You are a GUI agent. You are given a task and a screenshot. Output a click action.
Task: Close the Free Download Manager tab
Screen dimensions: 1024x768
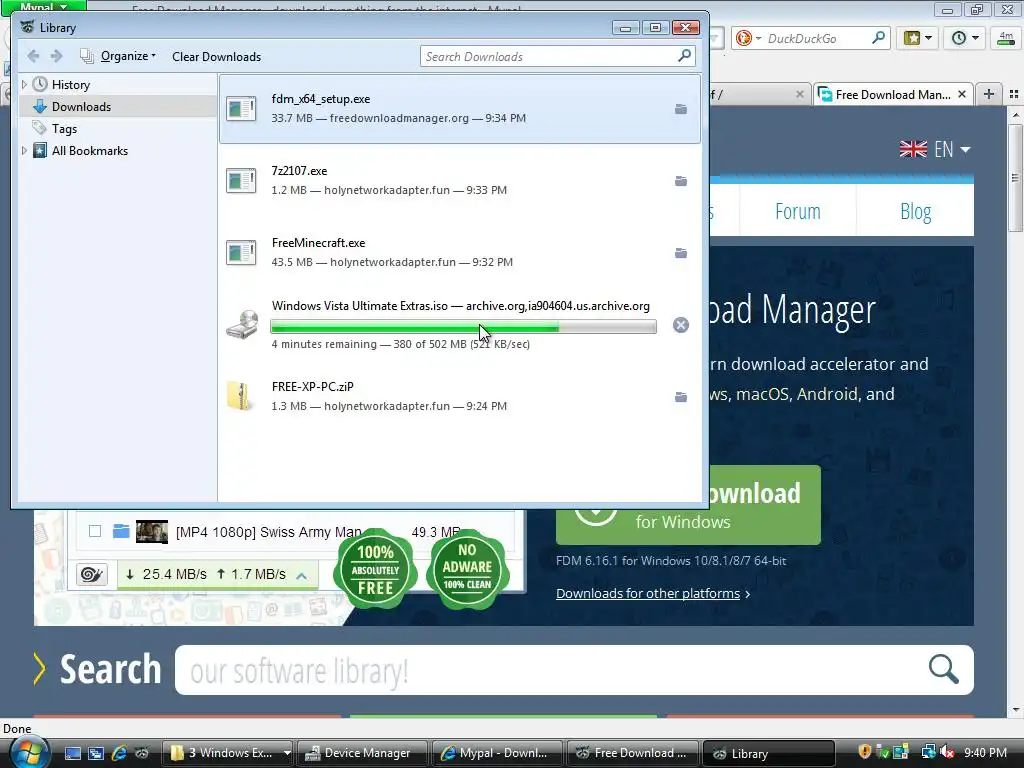click(x=961, y=95)
